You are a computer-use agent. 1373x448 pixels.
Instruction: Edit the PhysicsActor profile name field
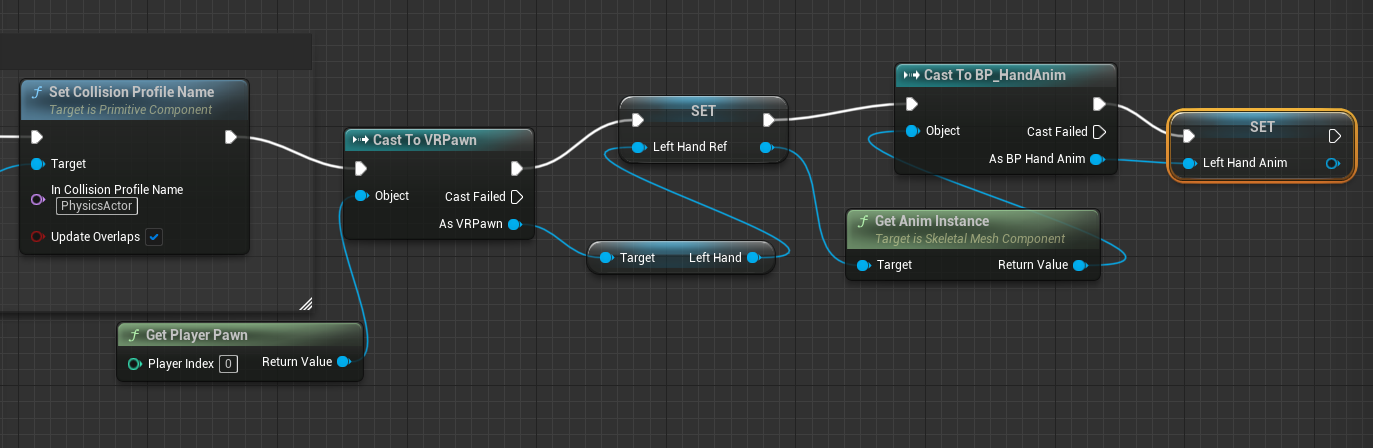point(97,206)
